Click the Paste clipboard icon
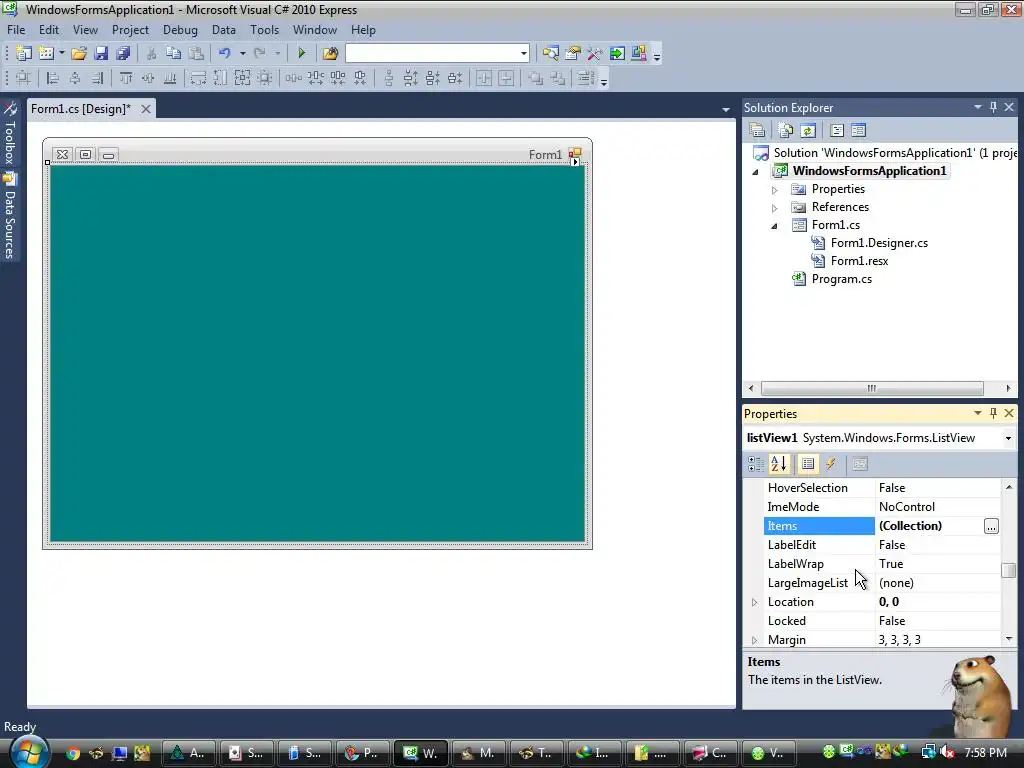 (x=196, y=54)
